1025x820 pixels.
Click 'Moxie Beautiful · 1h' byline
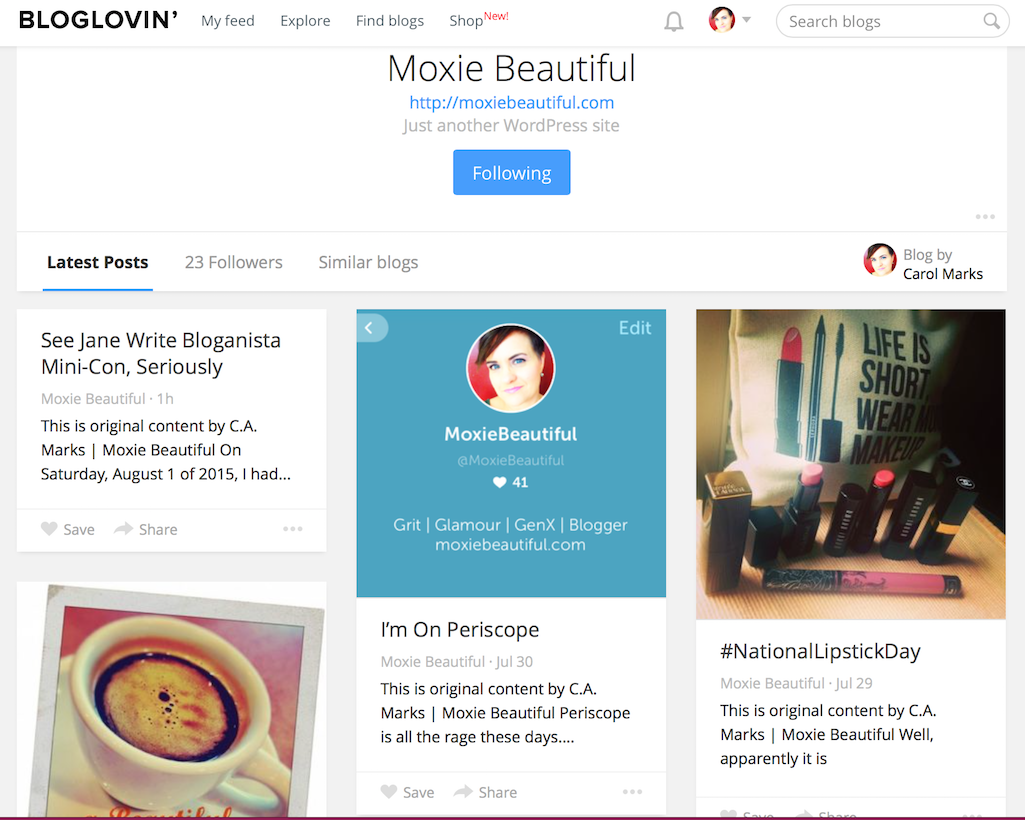tap(107, 399)
